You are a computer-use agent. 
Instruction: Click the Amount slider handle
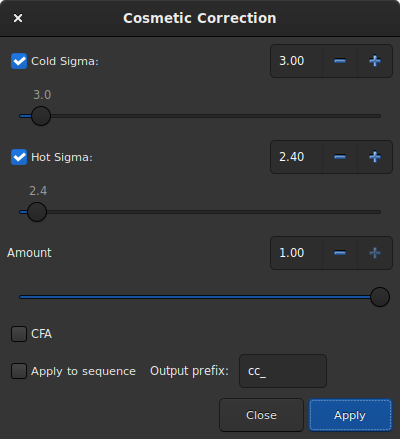point(380,297)
